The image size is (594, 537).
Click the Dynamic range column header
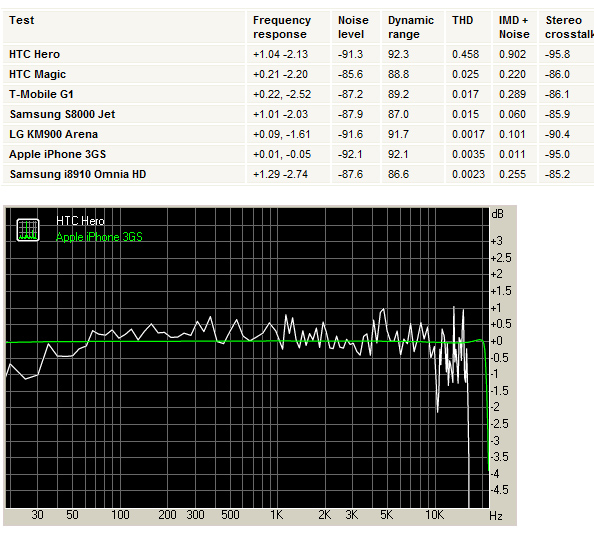pos(411,27)
